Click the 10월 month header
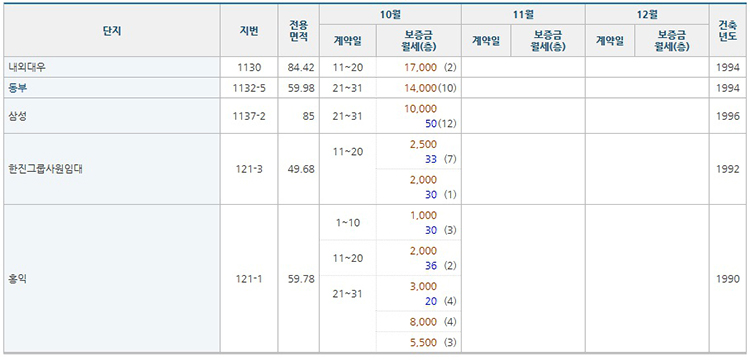 tap(390, 15)
